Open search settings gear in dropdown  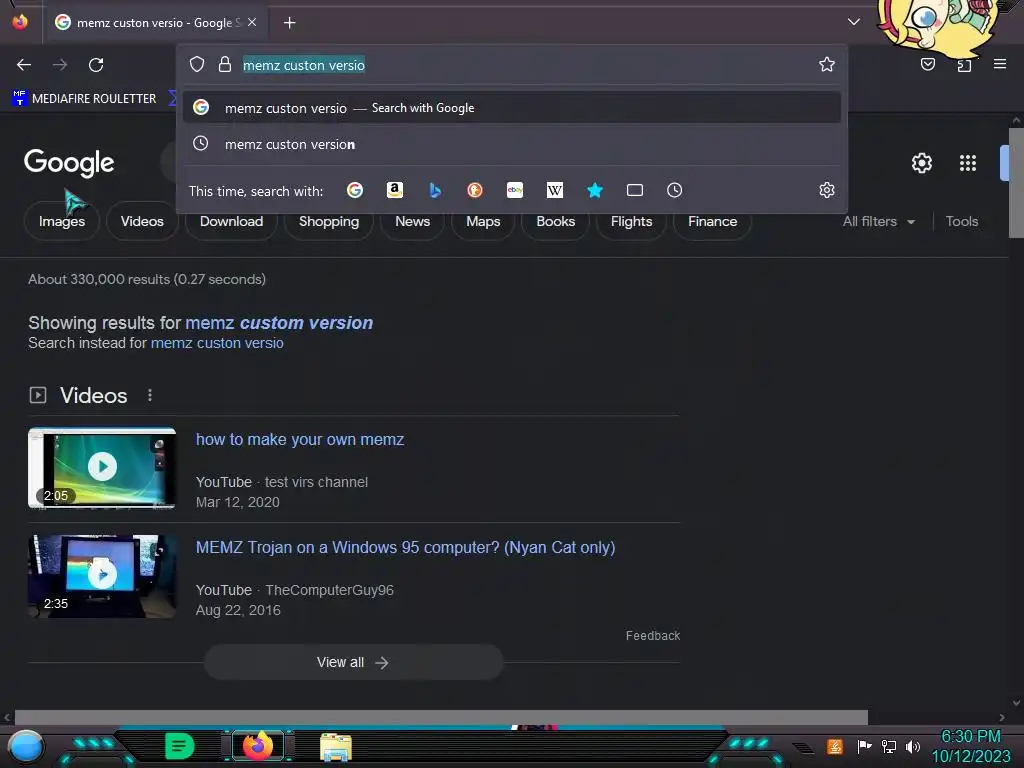point(827,190)
